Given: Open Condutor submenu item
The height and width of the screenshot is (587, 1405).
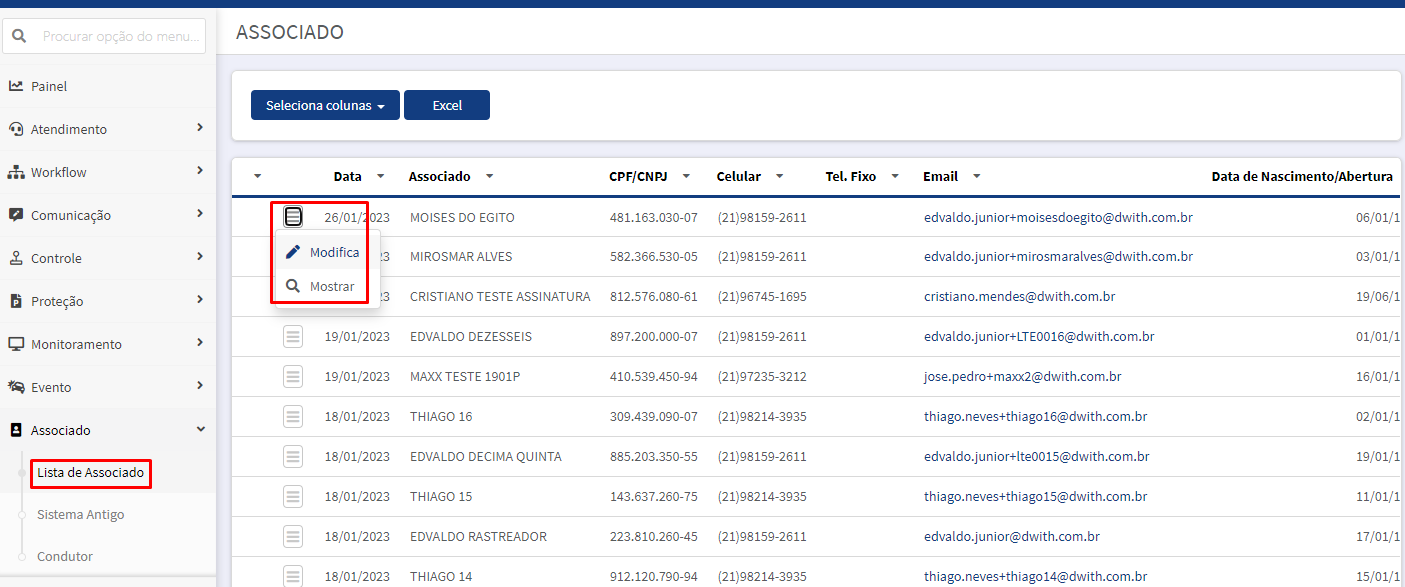Looking at the screenshot, I should (x=65, y=556).
